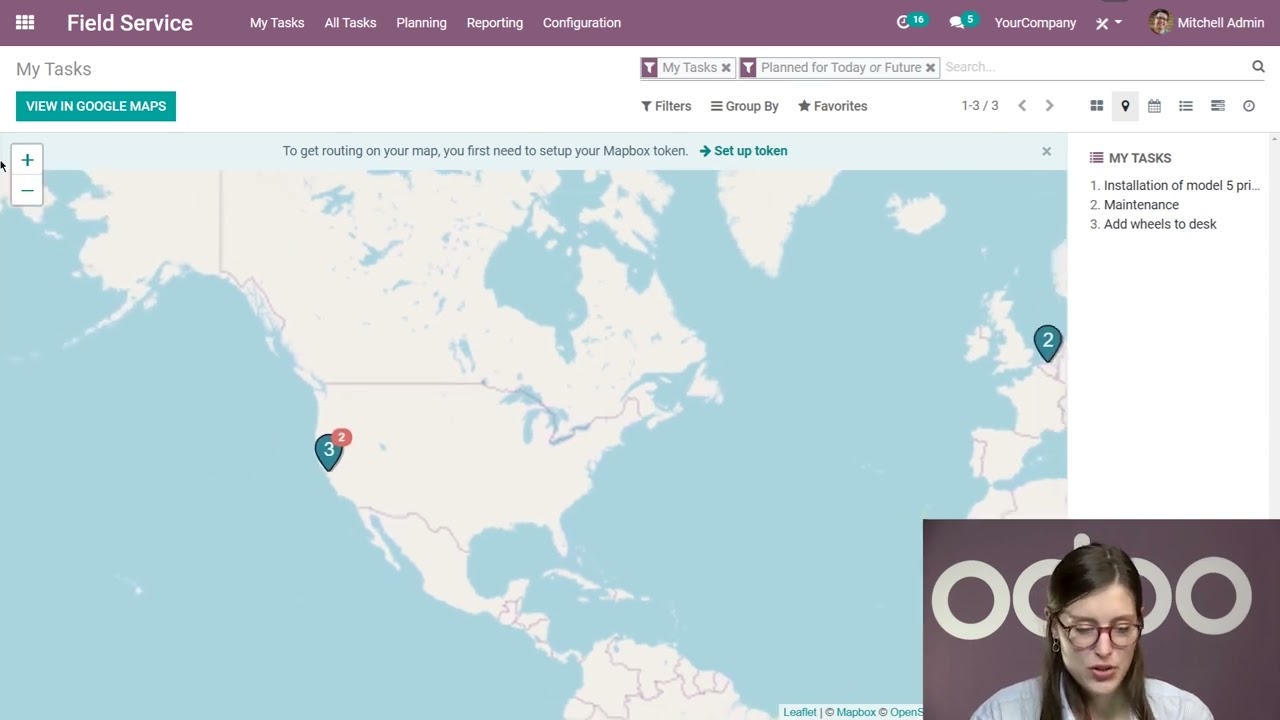Select the Map view icon

[1125, 106]
